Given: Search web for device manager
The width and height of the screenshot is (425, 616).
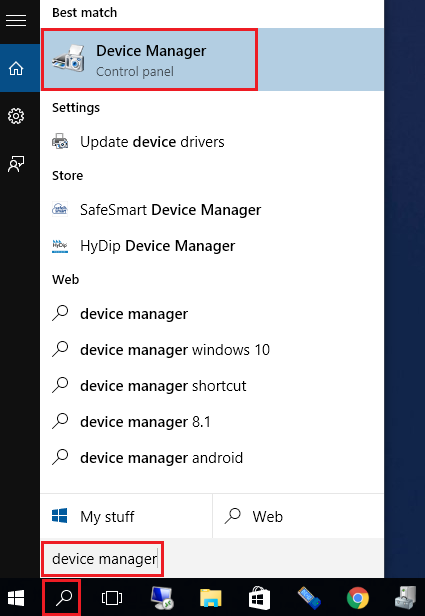Looking at the screenshot, I should [x=212, y=314].
